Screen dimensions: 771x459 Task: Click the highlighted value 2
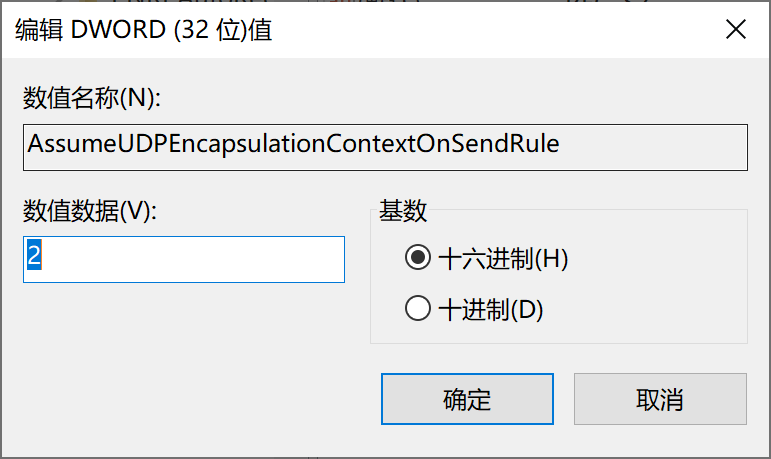point(34,258)
